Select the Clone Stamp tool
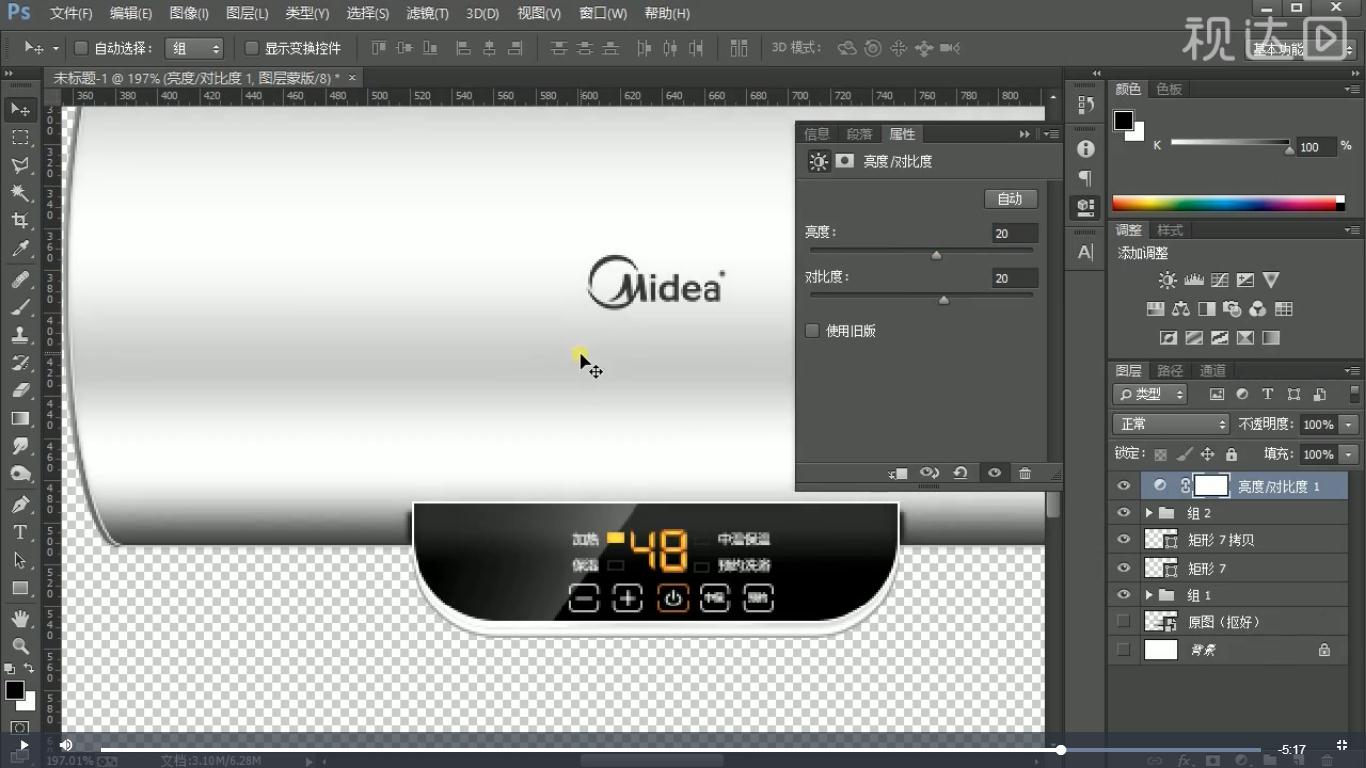The height and width of the screenshot is (768, 1366). (x=20, y=336)
